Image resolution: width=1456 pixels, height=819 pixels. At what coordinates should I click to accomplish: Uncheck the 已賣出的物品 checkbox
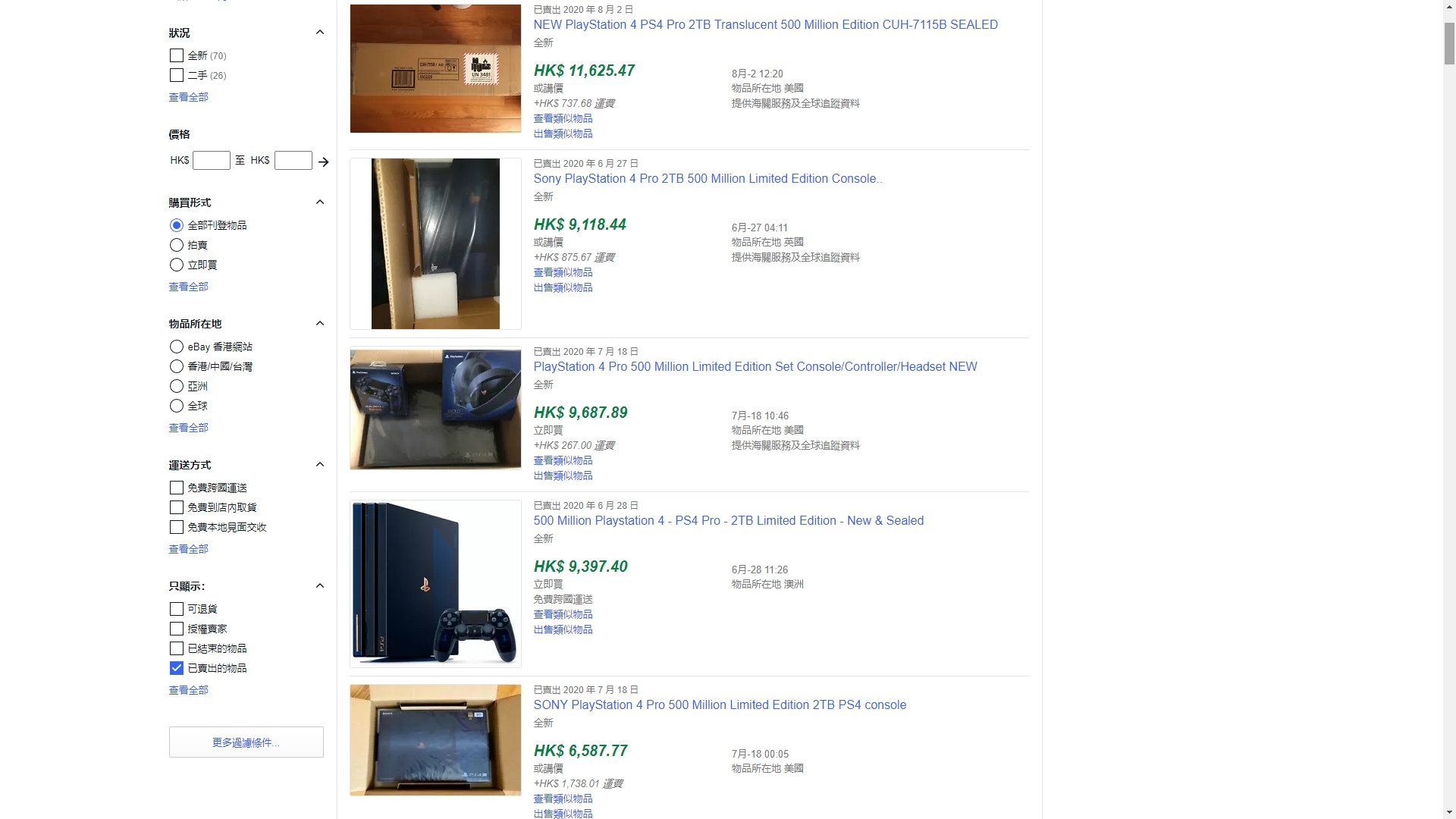(177, 668)
